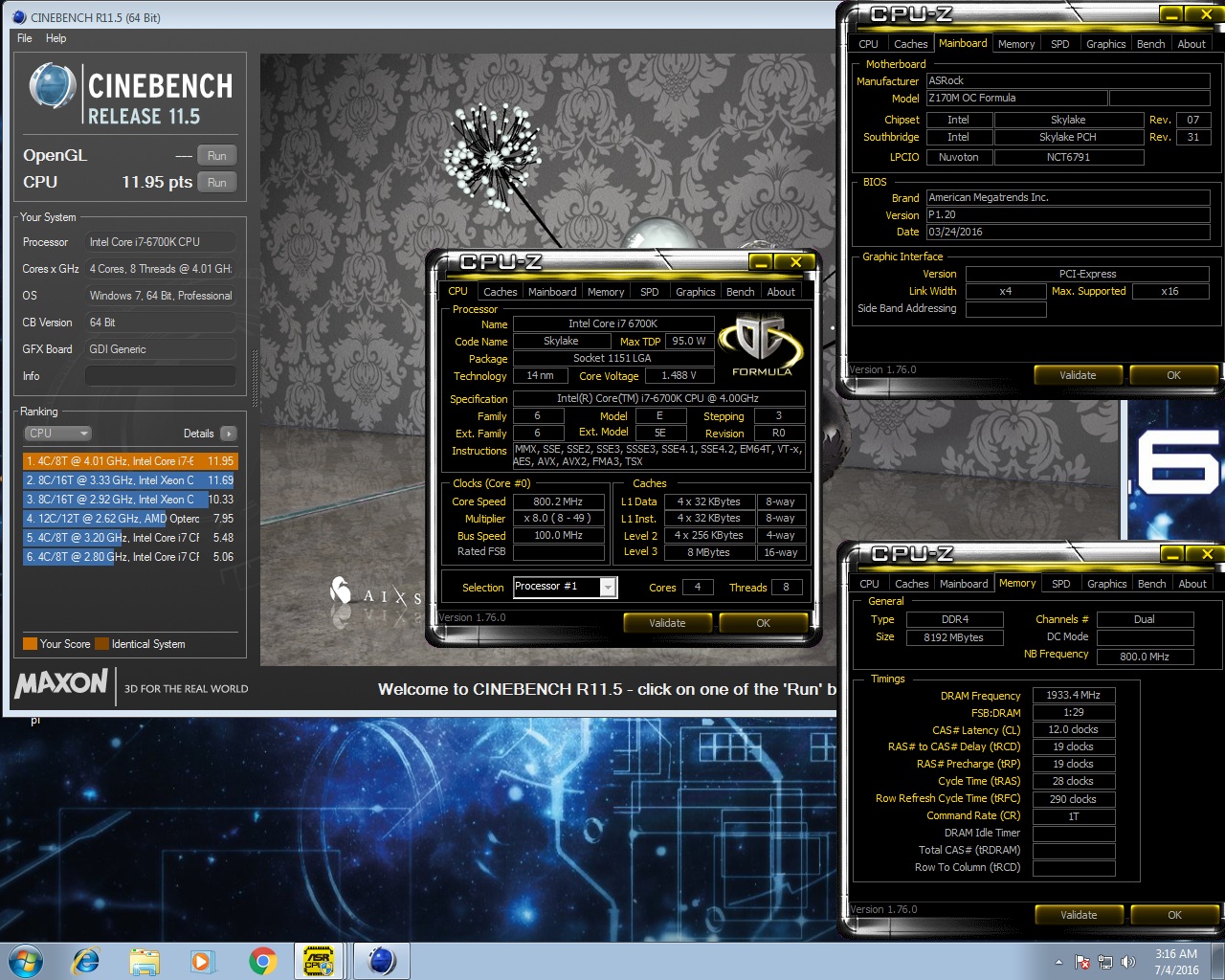Click the Z170M OC Formula model field

(1016, 98)
